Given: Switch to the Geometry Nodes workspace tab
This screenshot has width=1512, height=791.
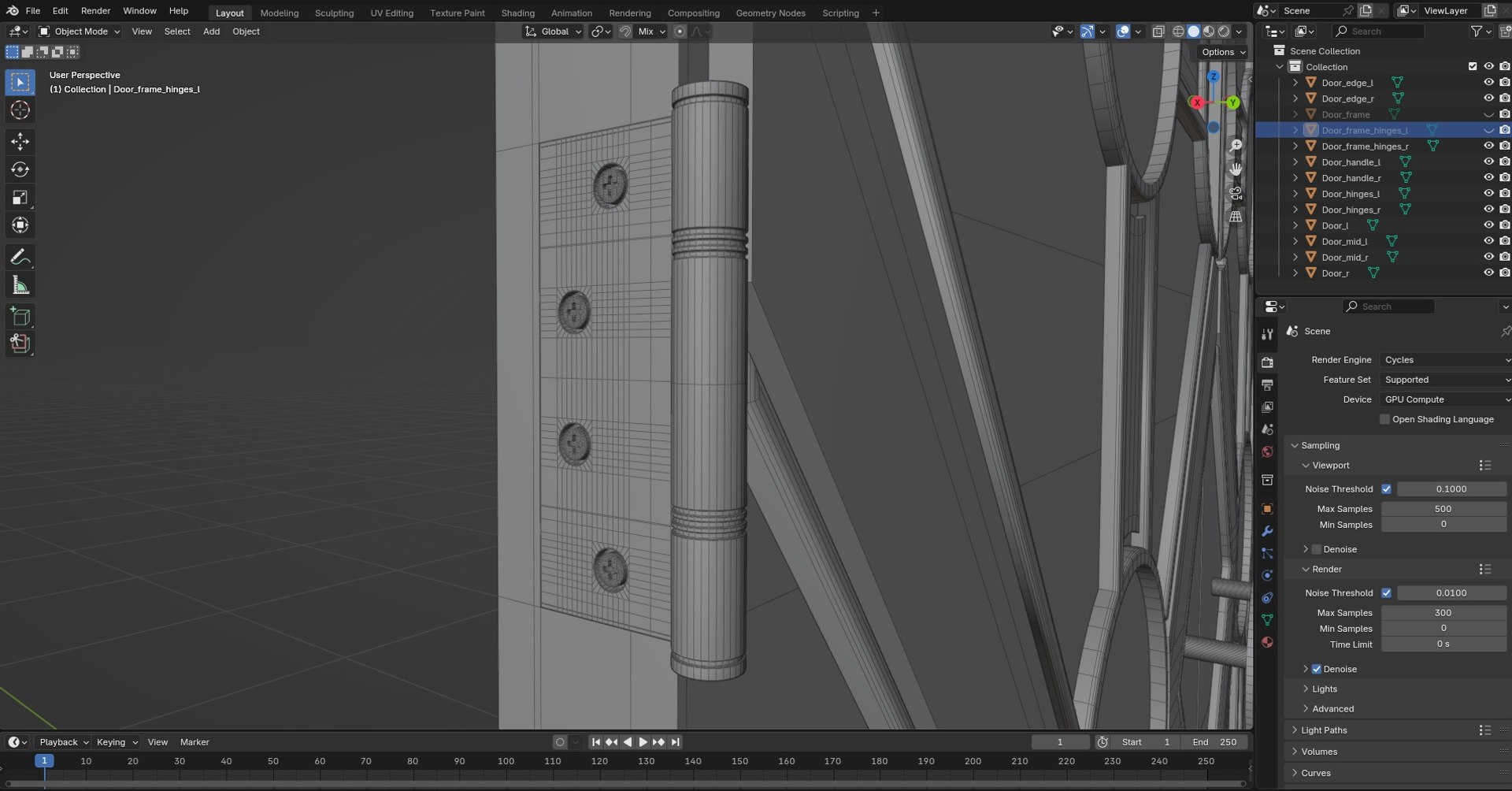Looking at the screenshot, I should coord(770,13).
